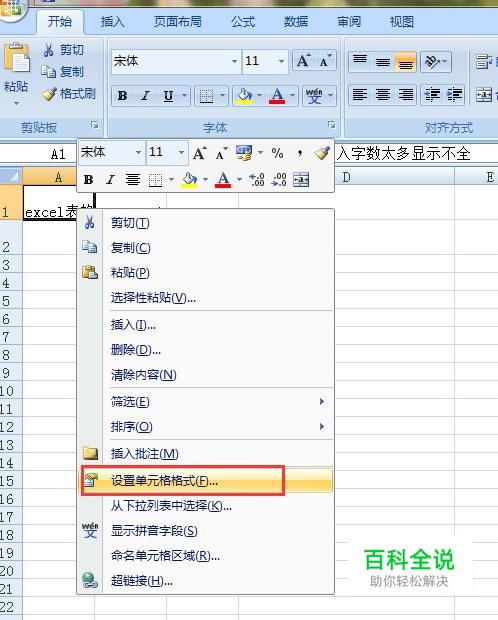Click decrease decimal on mini toolbar
This screenshot has height=620, width=498.
point(279,180)
